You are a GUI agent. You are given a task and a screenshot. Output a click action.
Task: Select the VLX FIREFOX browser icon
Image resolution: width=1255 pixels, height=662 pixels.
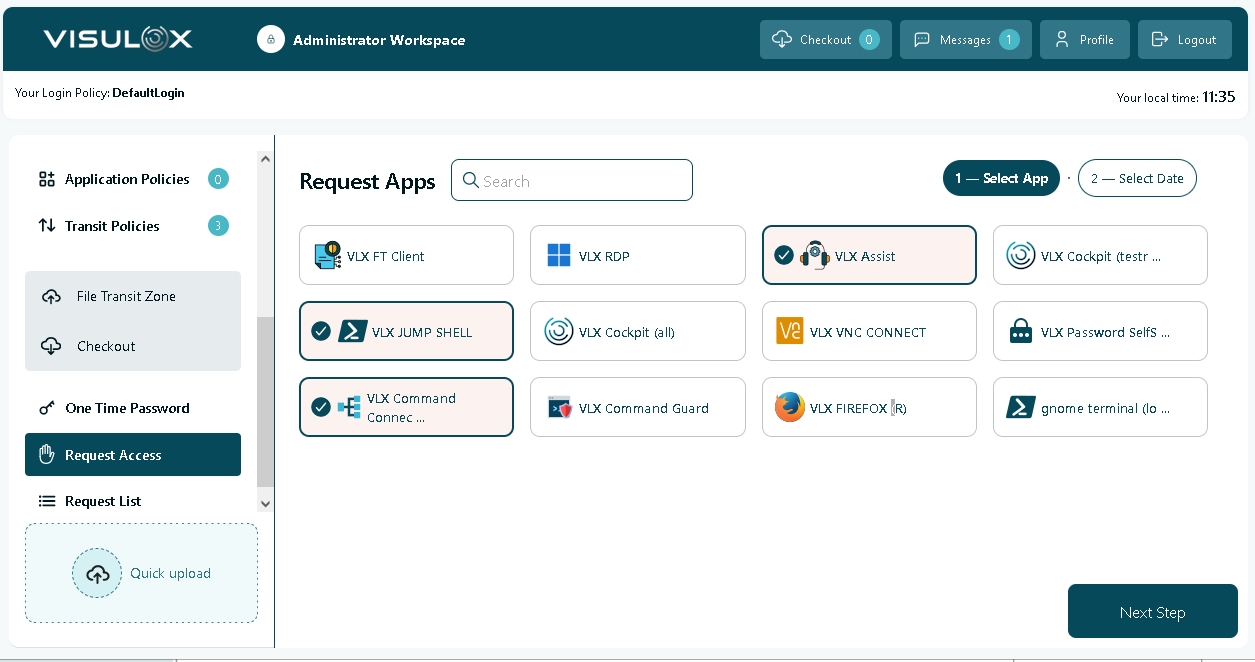[790, 408]
